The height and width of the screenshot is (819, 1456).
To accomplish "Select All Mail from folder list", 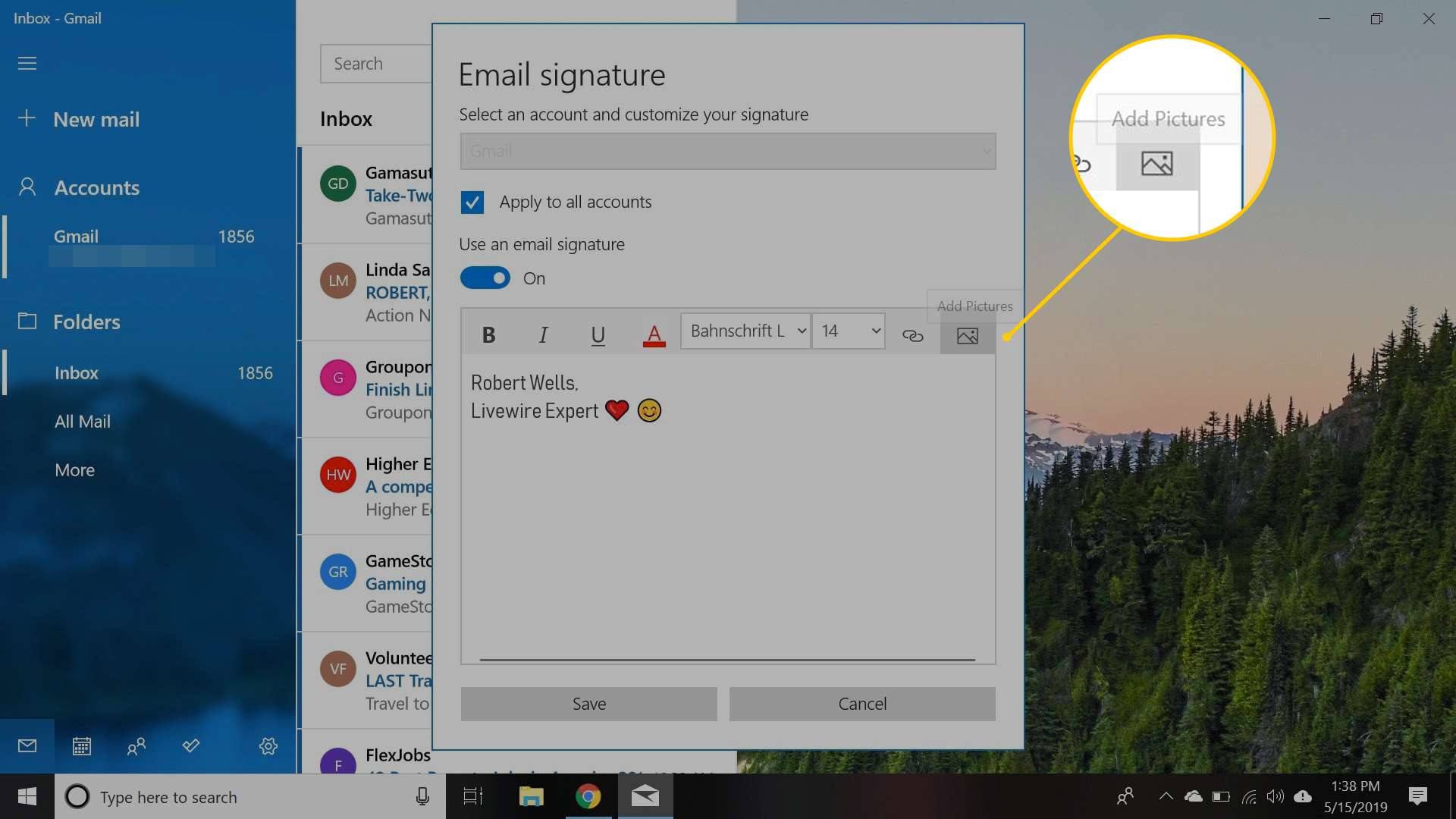I will coord(82,420).
